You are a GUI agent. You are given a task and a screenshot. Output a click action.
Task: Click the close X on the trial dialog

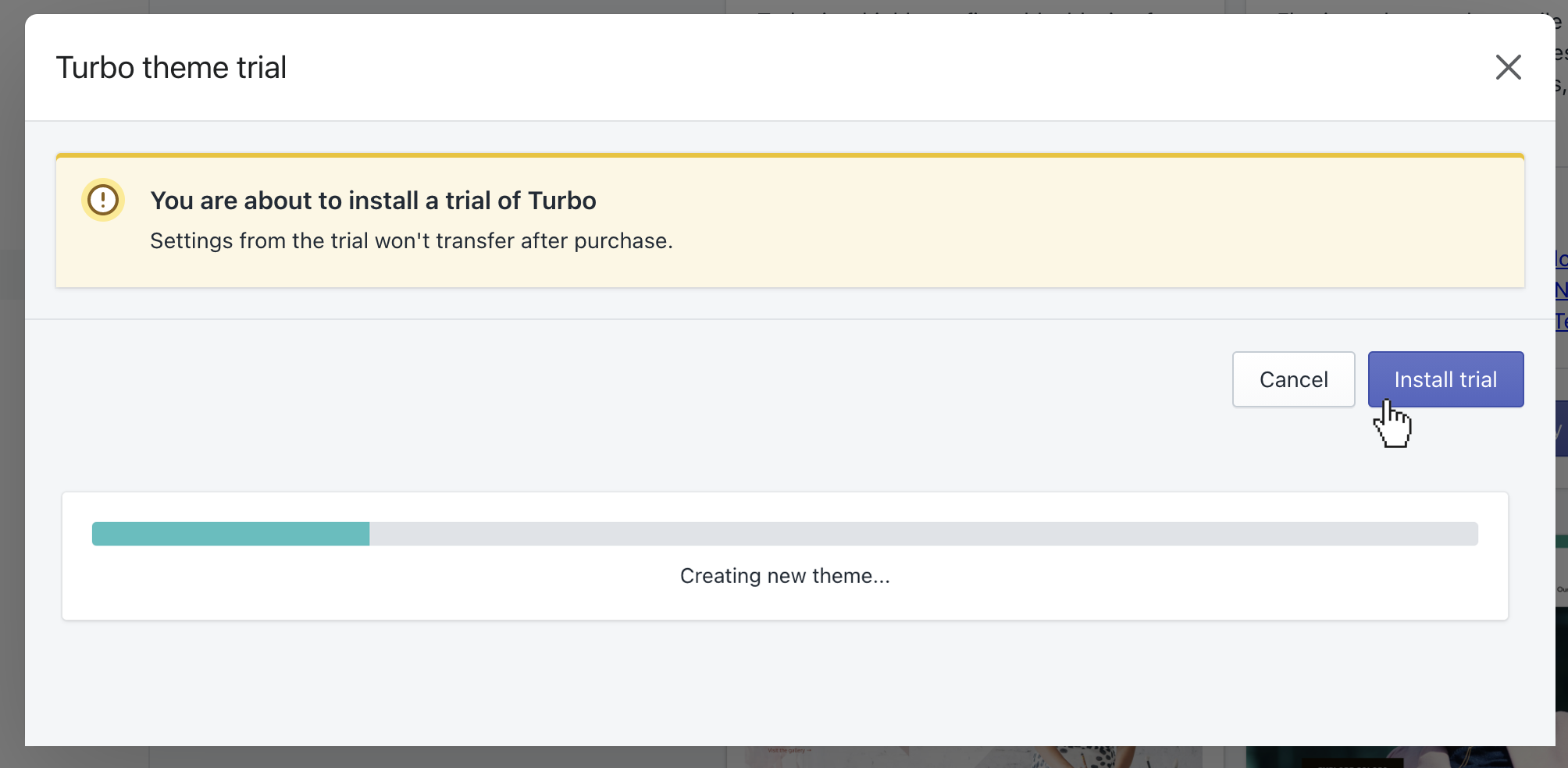tap(1509, 68)
